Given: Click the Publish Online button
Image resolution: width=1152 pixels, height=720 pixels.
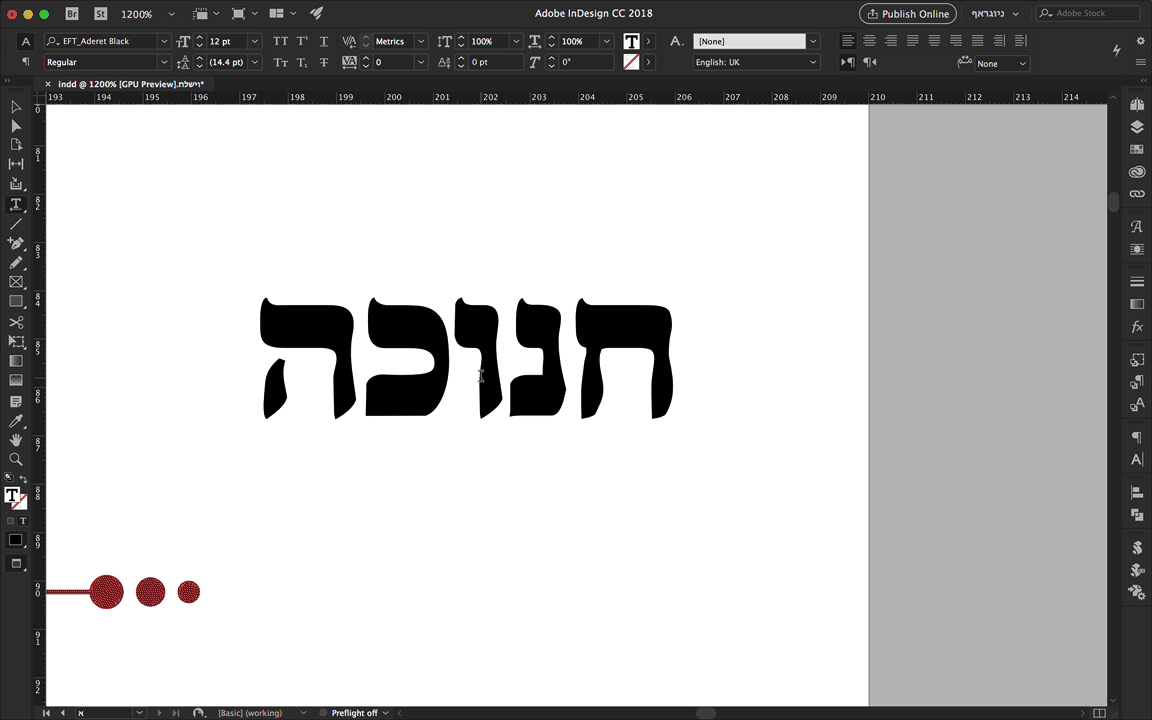Looking at the screenshot, I should (908, 13).
